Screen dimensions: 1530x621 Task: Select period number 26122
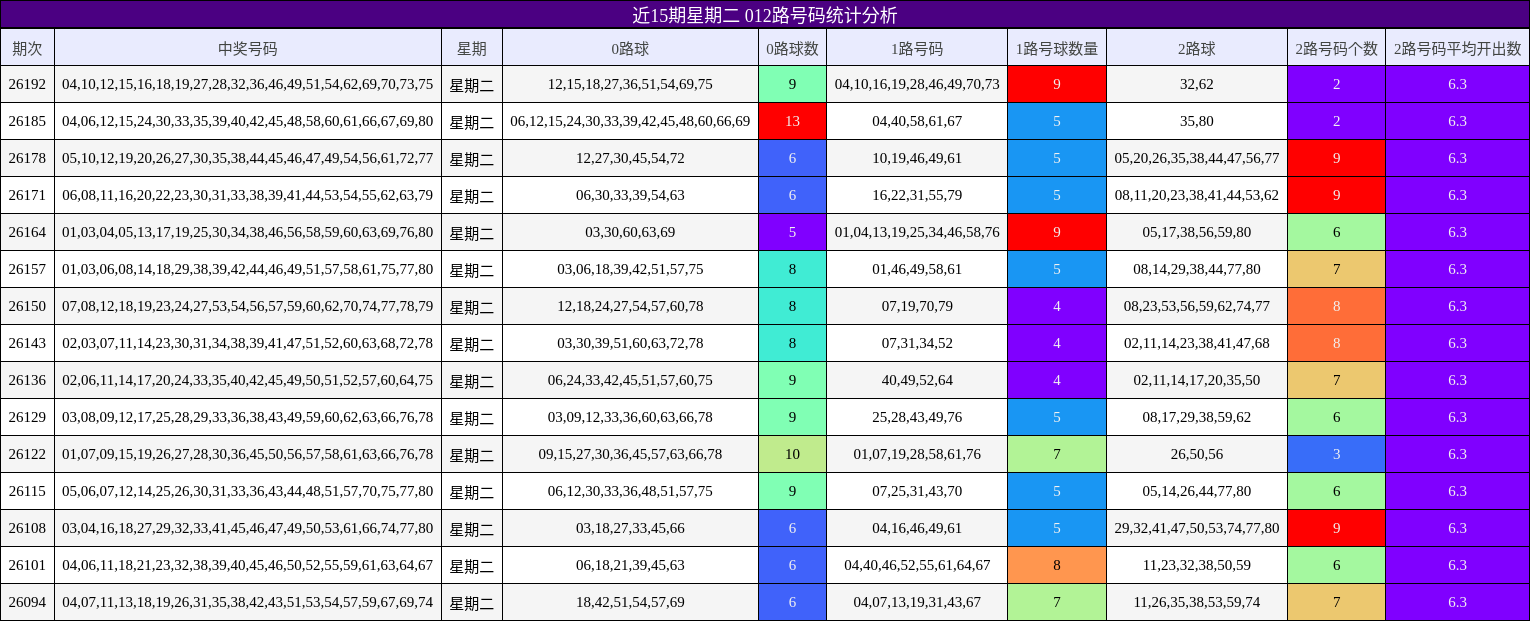[x=27, y=454]
